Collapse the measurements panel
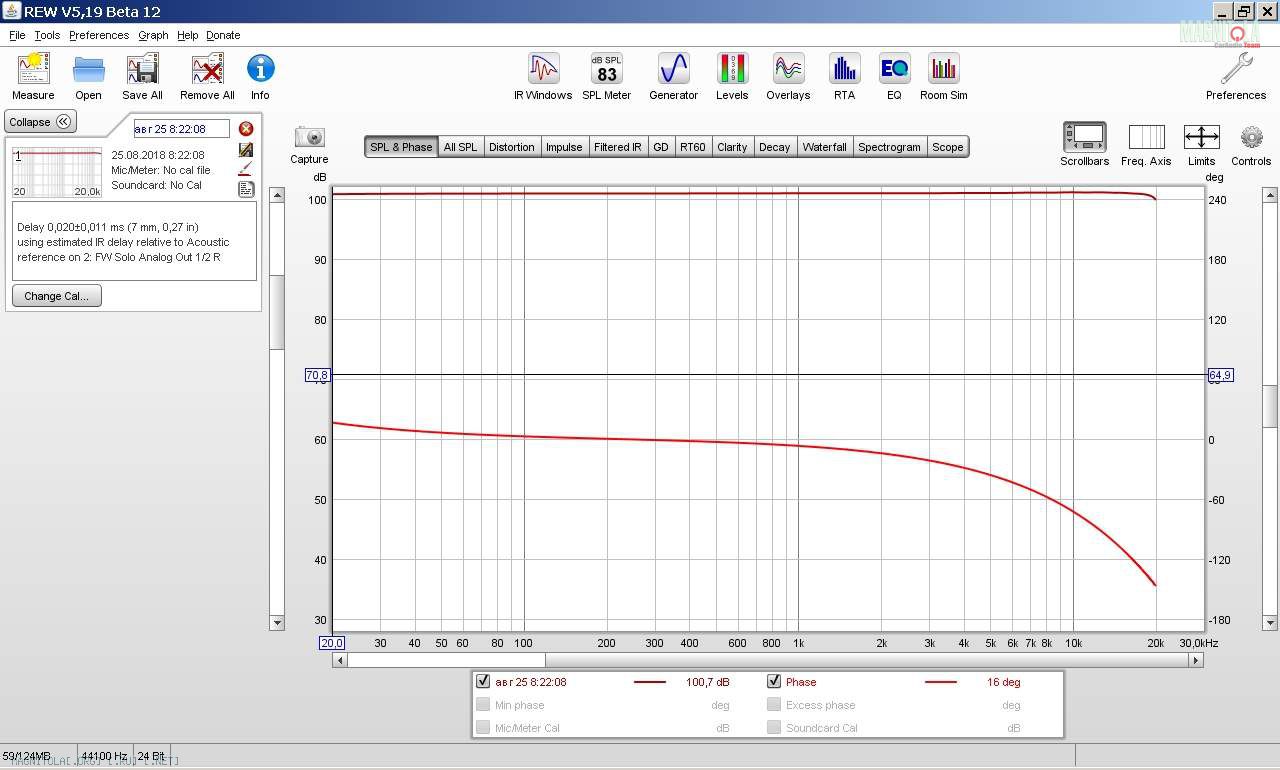 tap(40, 122)
